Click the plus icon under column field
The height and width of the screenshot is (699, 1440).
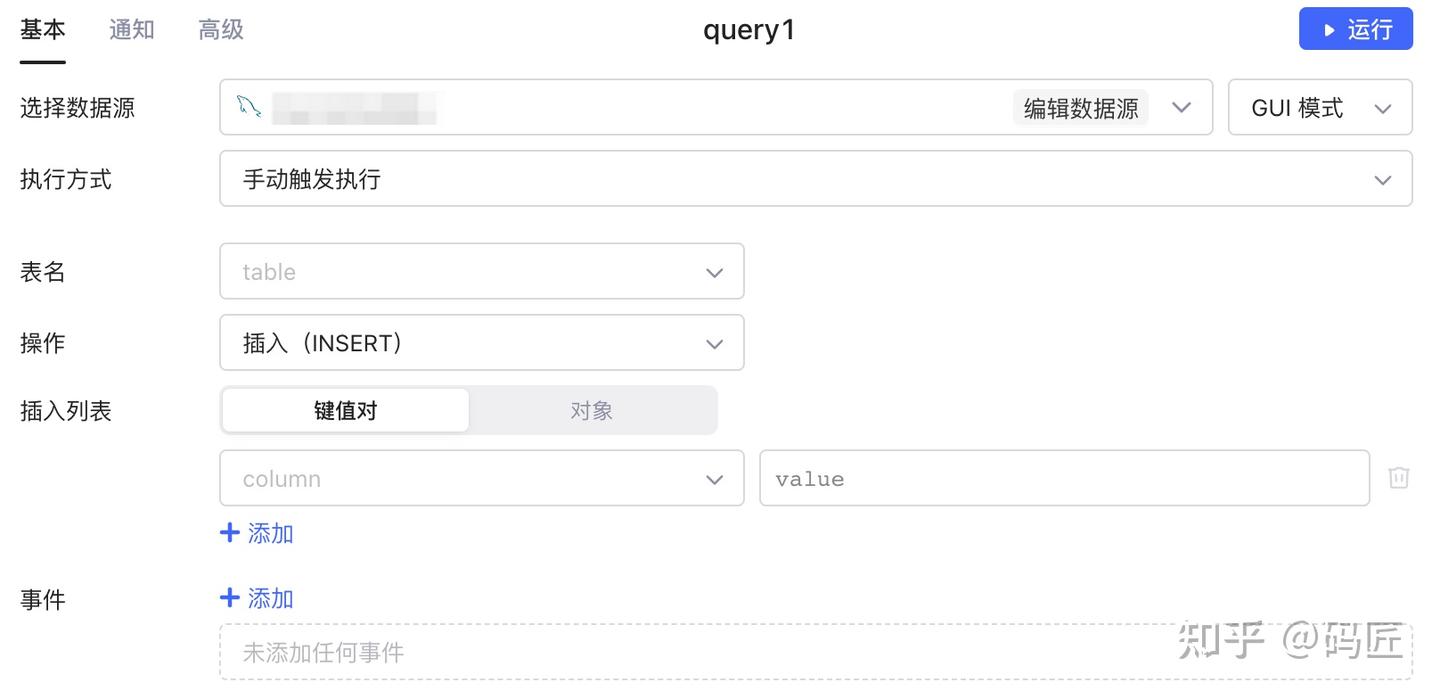click(230, 533)
